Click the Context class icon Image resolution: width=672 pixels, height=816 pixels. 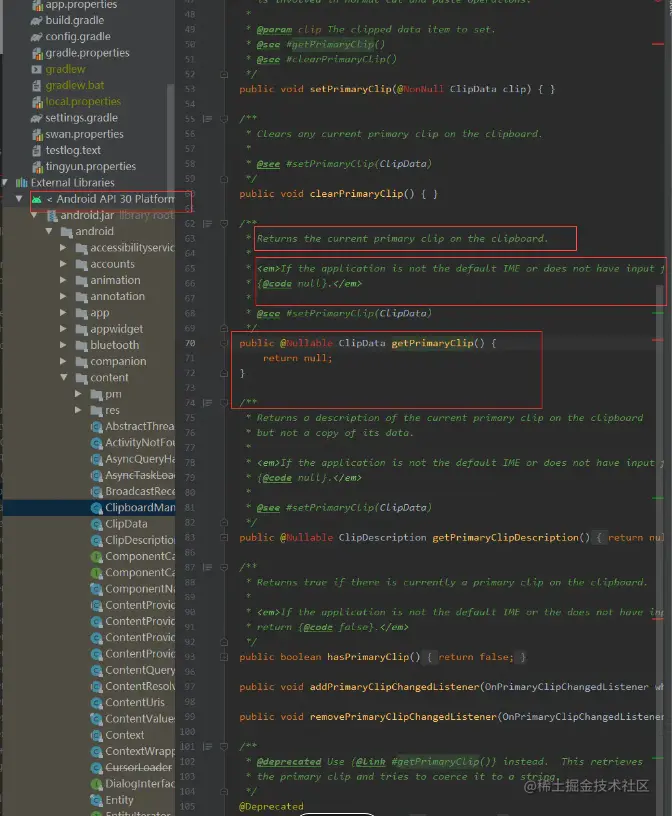point(96,735)
